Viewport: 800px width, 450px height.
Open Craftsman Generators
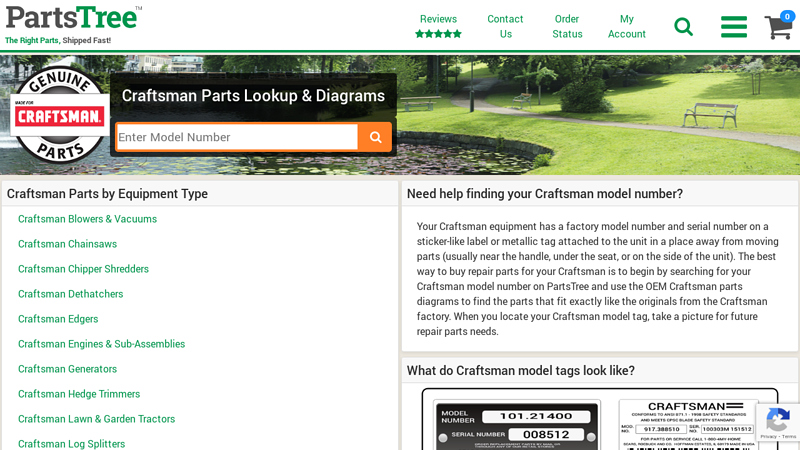coord(67,369)
